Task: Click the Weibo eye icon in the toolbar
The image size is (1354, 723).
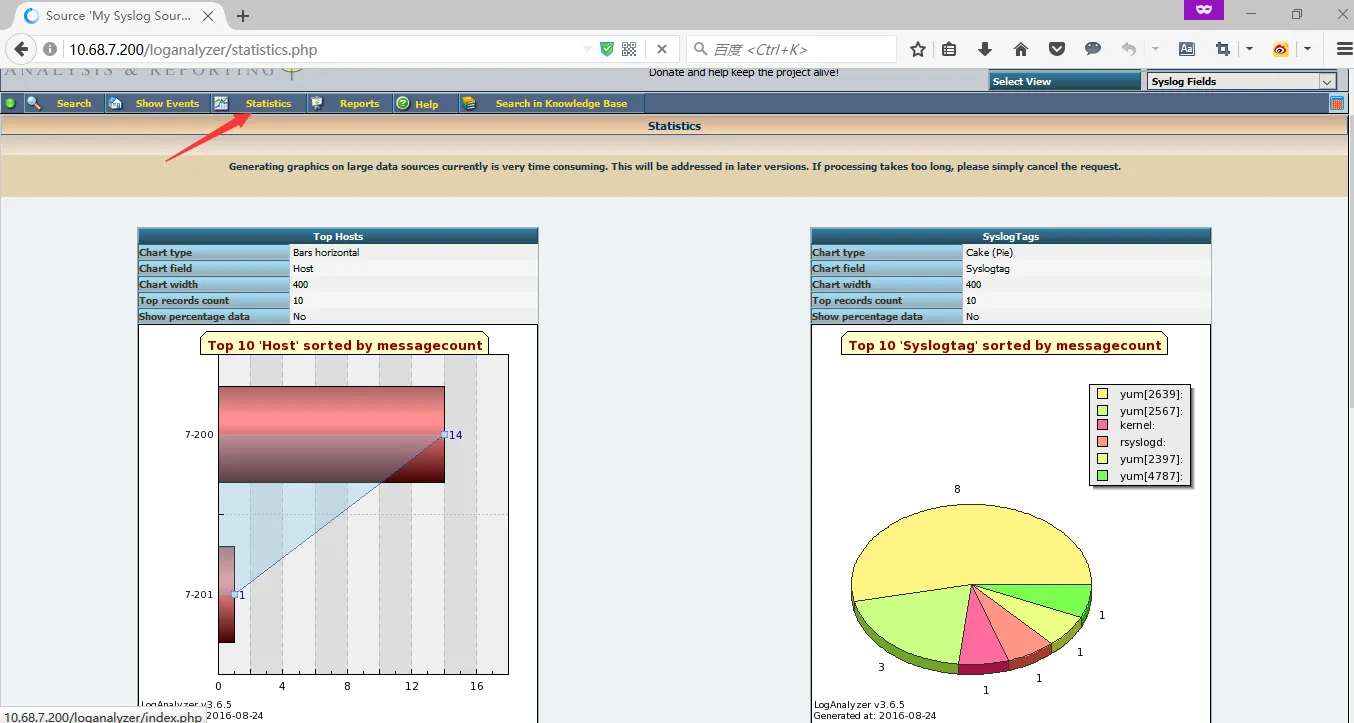Action: point(1280,49)
